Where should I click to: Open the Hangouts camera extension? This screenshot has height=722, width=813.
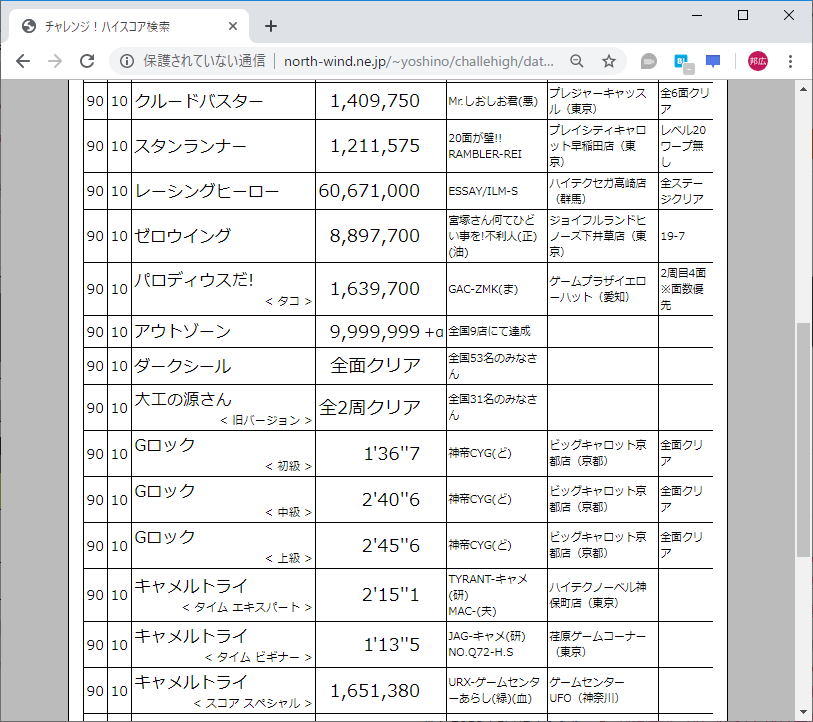pos(648,61)
